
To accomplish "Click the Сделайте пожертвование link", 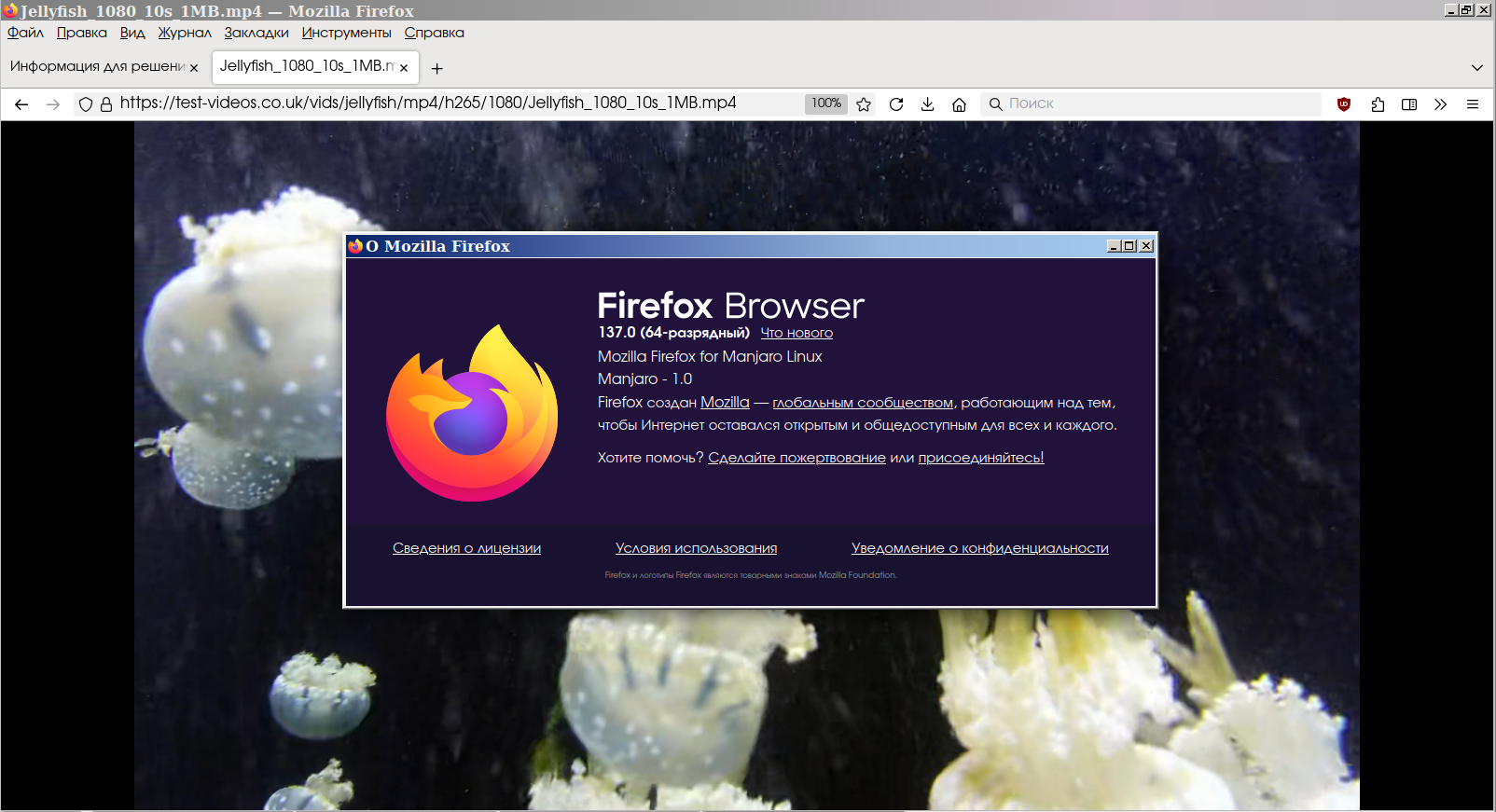I will coord(796,458).
